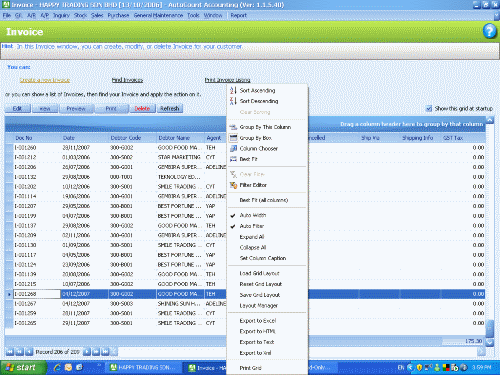
Task: Click the Sort Ascending A-Z icon
Action: coord(233,90)
